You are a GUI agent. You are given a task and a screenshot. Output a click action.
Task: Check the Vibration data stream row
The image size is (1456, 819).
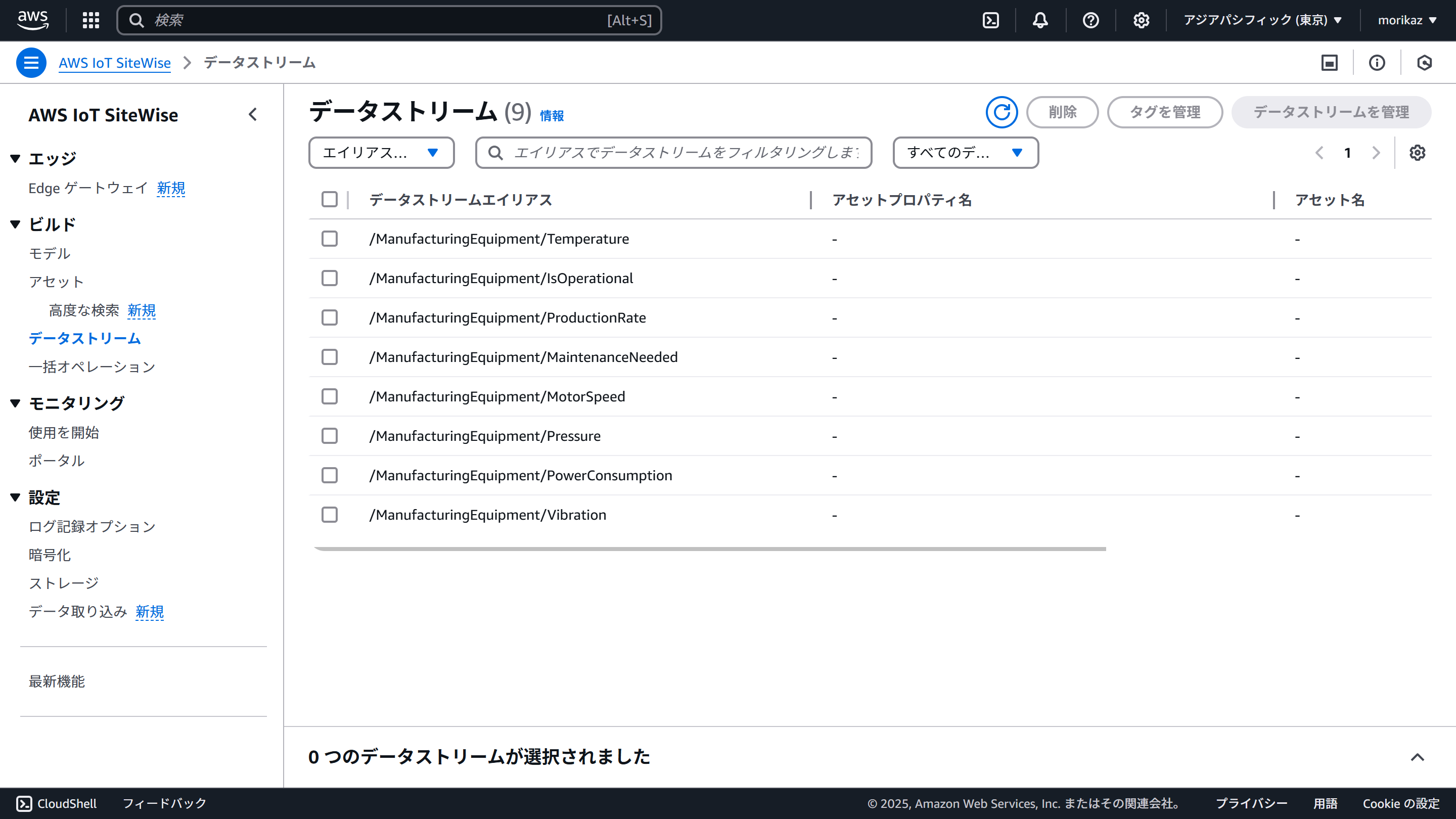pyautogui.click(x=330, y=514)
